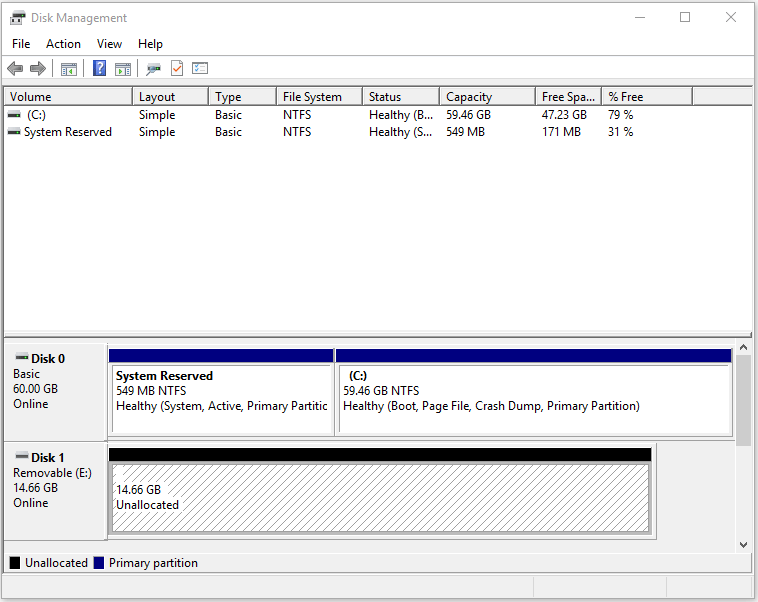Viewport: 758px width, 602px height.
Task: Select the 14.66 GB Unallocated region
Action: point(380,498)
